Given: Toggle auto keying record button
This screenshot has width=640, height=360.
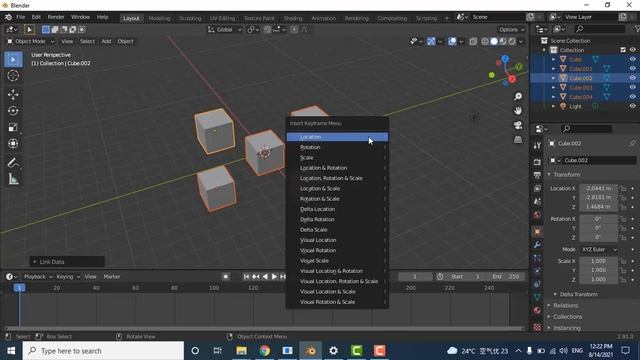Looking at the screenshot, I should click(x=226, y=276).
